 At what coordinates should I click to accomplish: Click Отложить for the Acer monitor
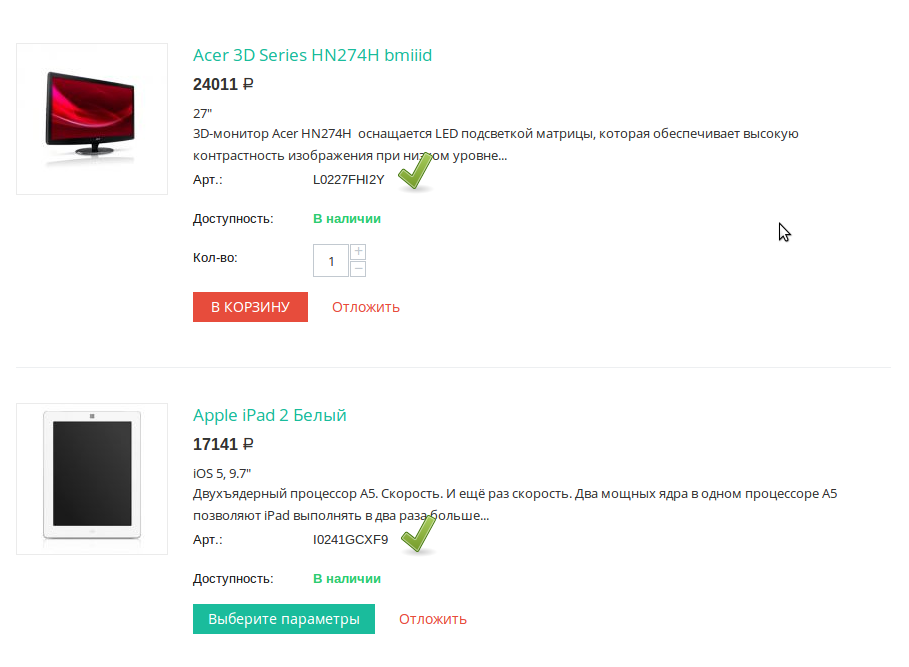[x=366, y=307]
